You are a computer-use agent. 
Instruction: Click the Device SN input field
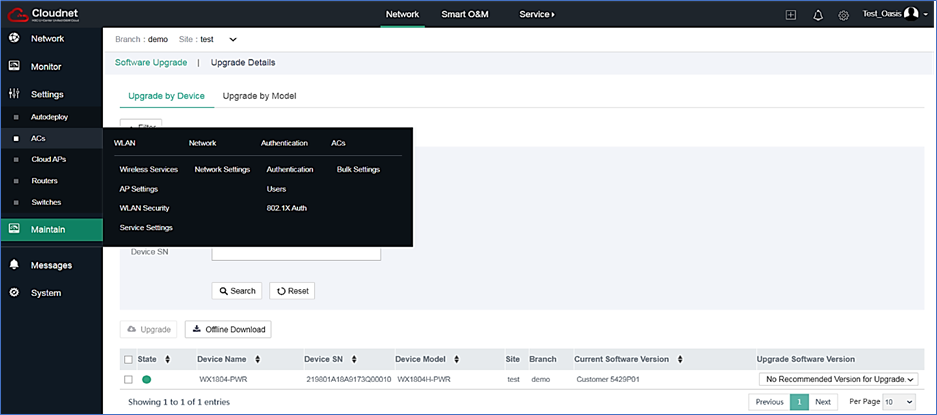point(296,254)
